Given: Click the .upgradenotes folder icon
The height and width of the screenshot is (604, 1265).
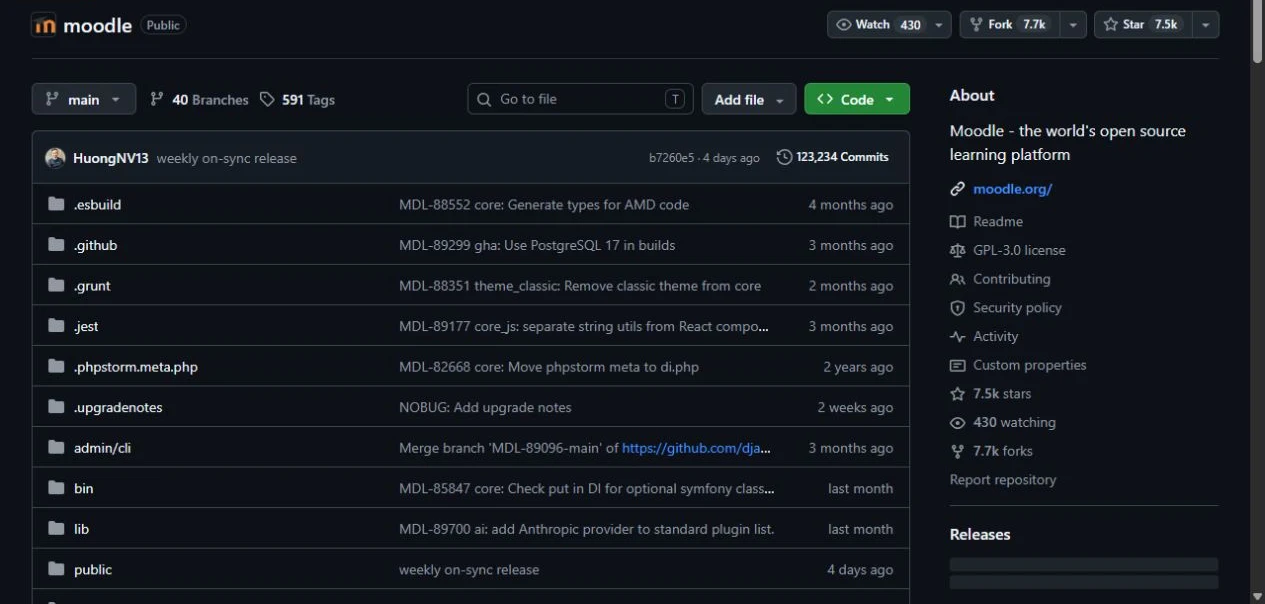Looking at the screenshot, I should (x=56, y=407).
